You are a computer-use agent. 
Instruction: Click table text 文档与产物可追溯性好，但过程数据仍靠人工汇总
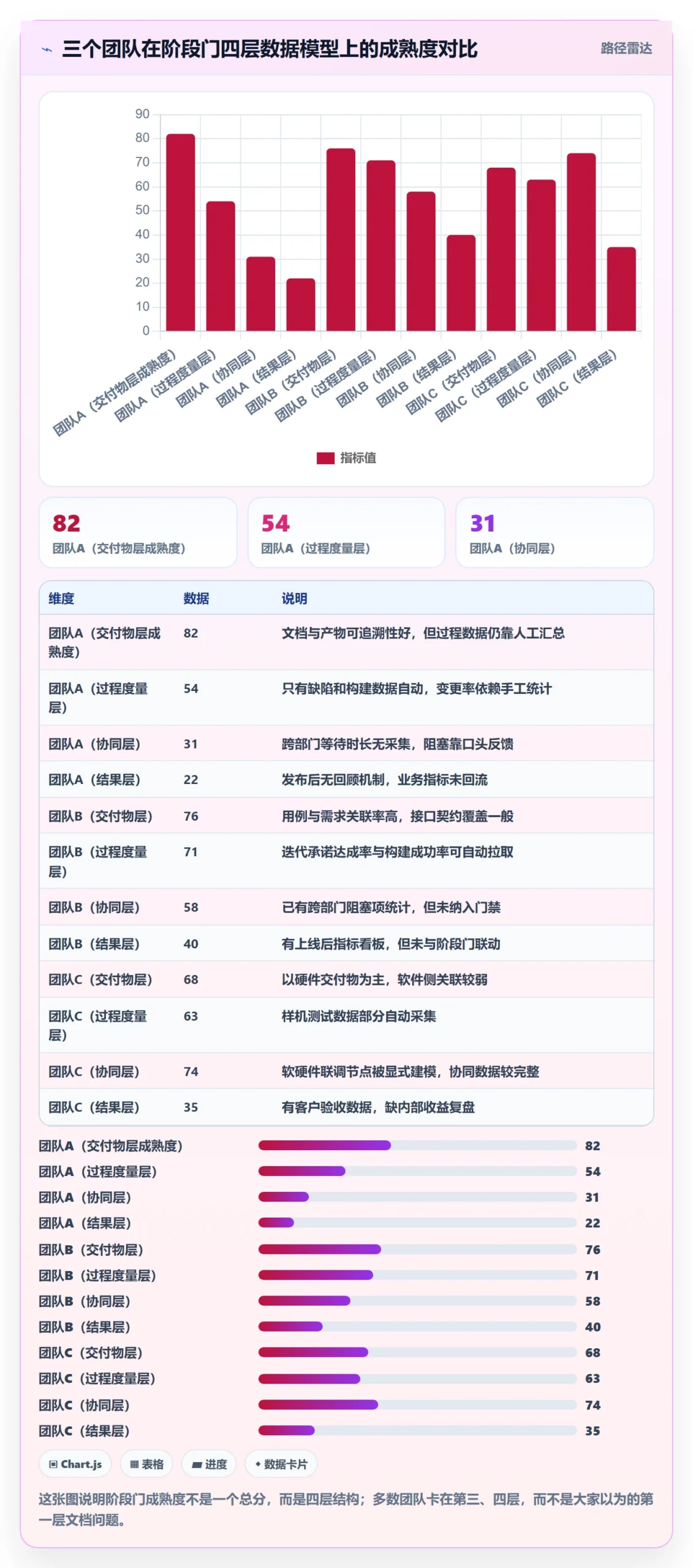coord(423,633)
